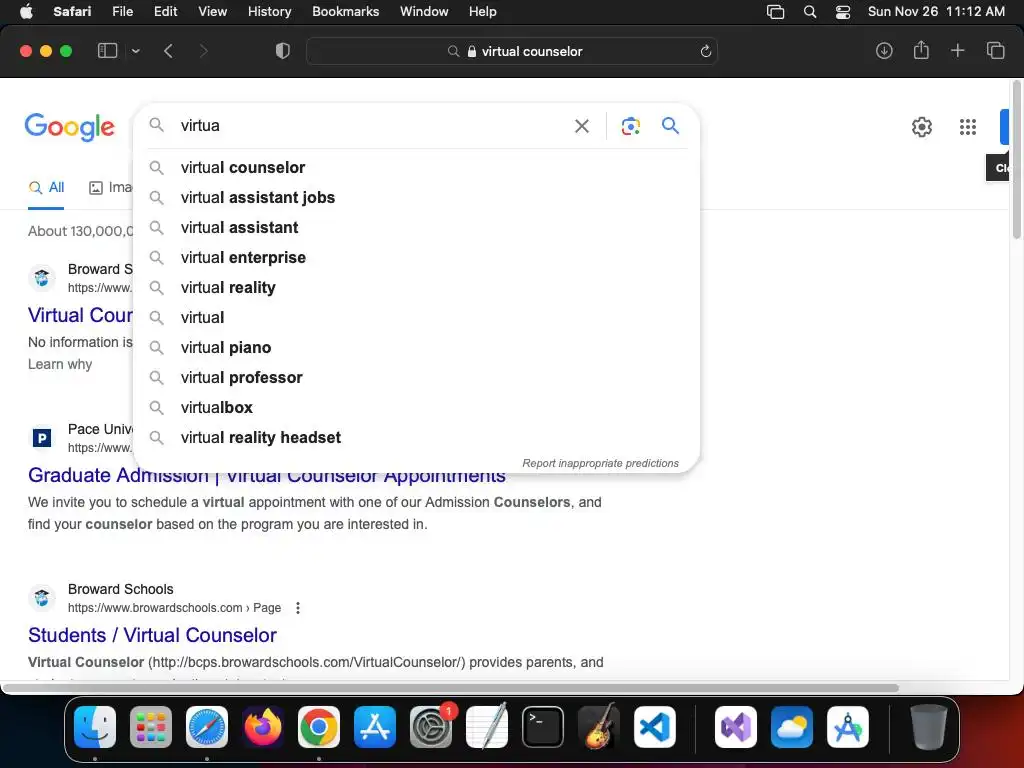Viewport: 1024px width, 768px height.
Task: Click the blue search magnifier button
Action: (670, 125)
